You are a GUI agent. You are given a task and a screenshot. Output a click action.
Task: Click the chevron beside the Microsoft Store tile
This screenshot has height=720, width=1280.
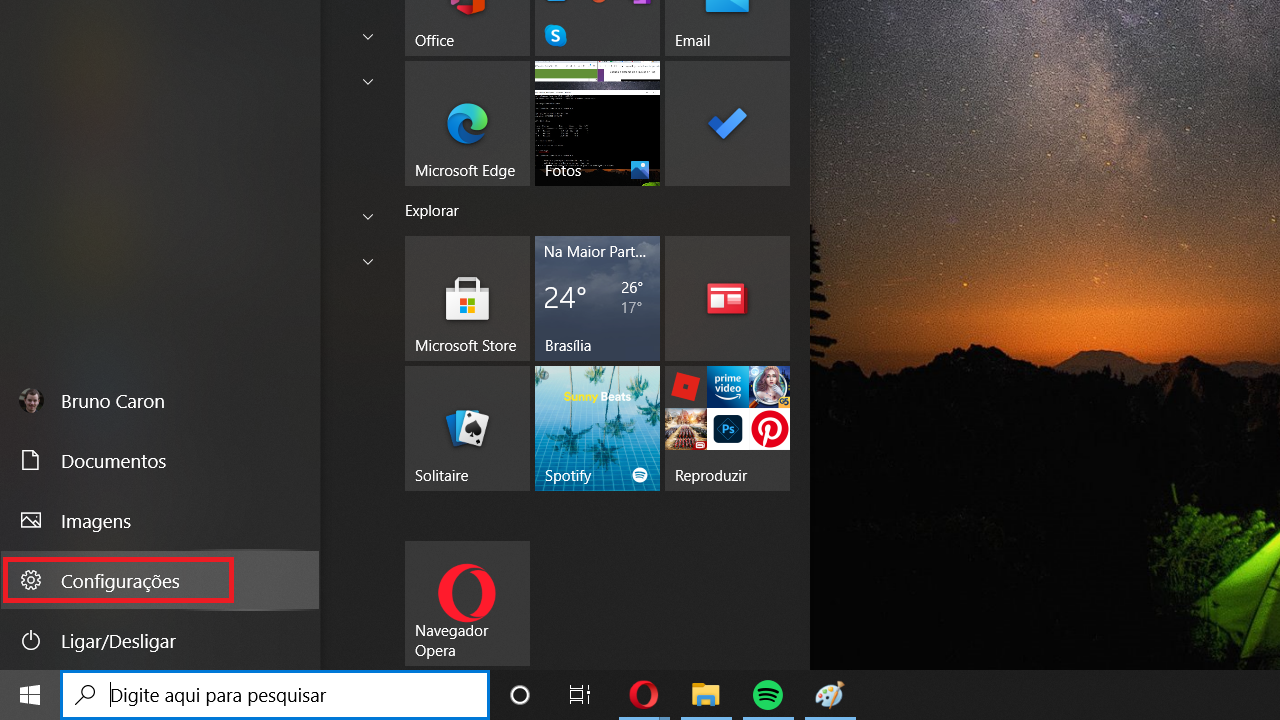(x=368, y=262)
